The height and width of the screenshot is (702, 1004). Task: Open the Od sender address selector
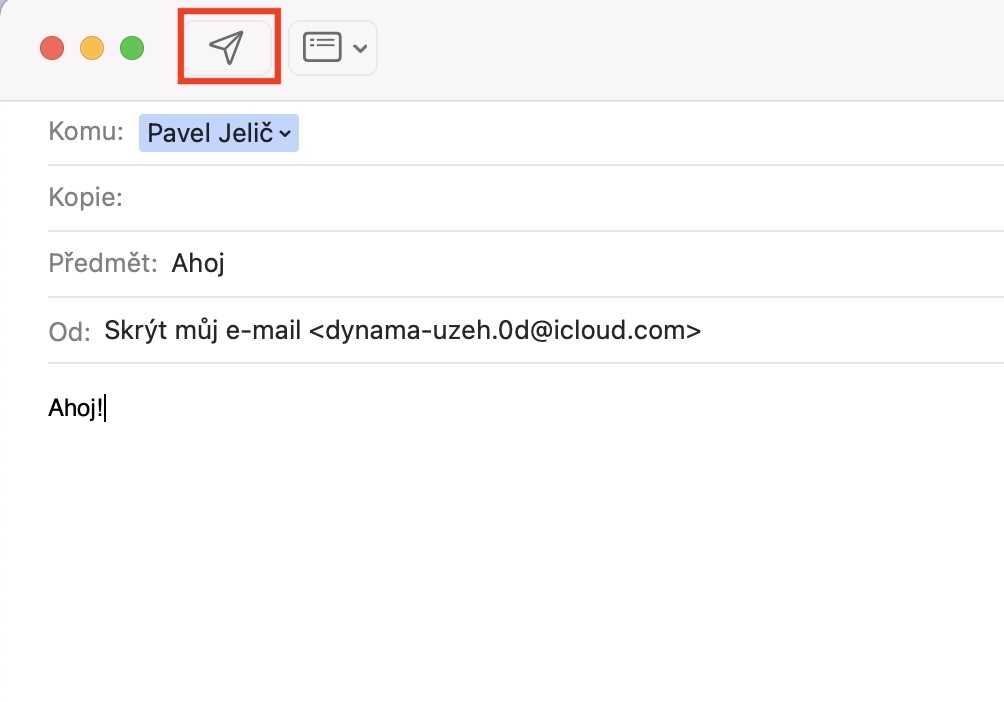tap(402, 330)
